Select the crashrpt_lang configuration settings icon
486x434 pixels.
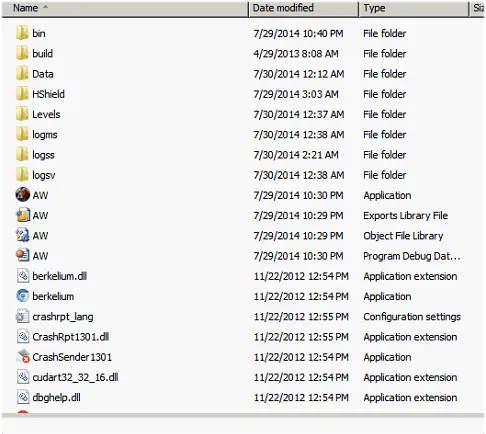22,316
